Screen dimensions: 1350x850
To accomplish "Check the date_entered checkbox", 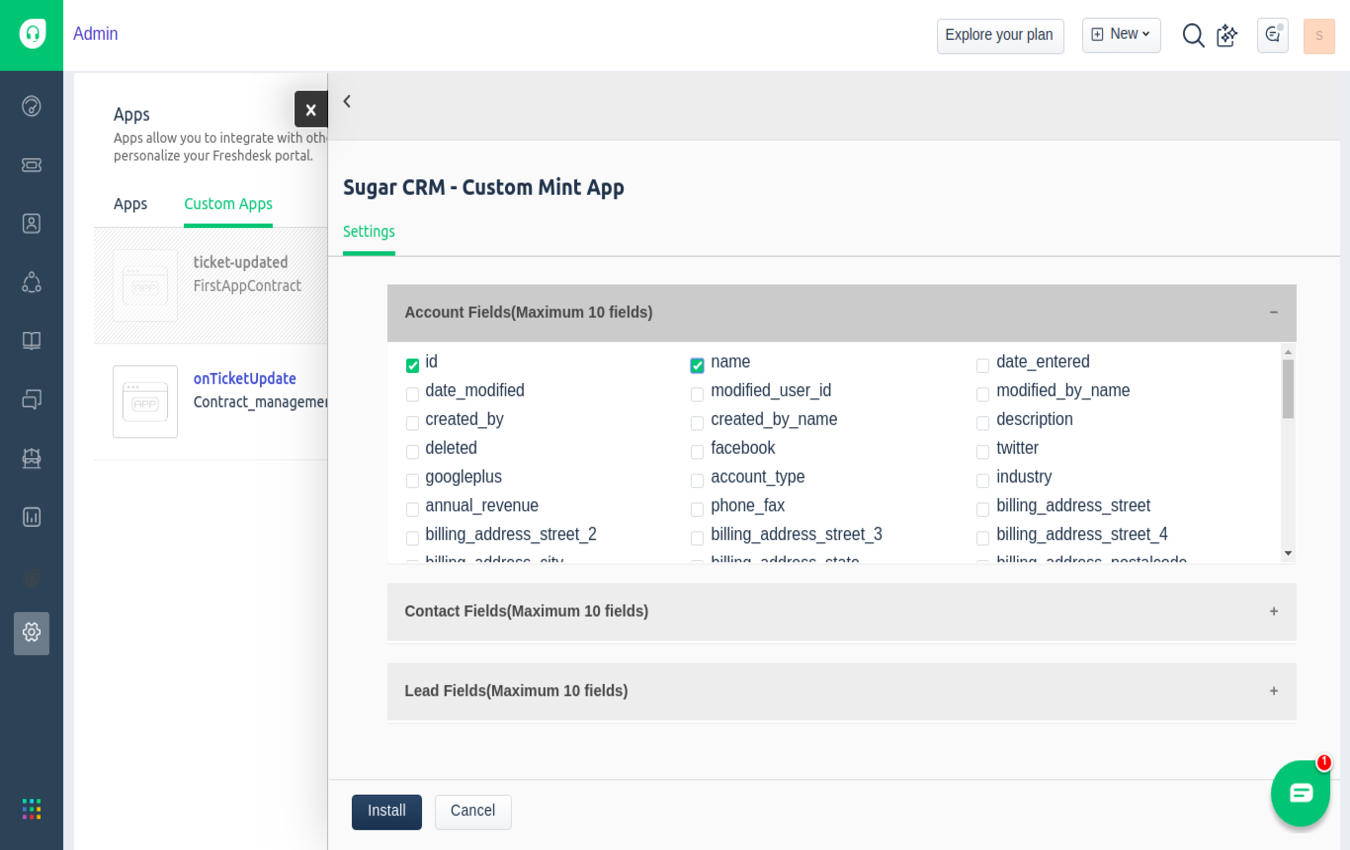I will 982,365.
